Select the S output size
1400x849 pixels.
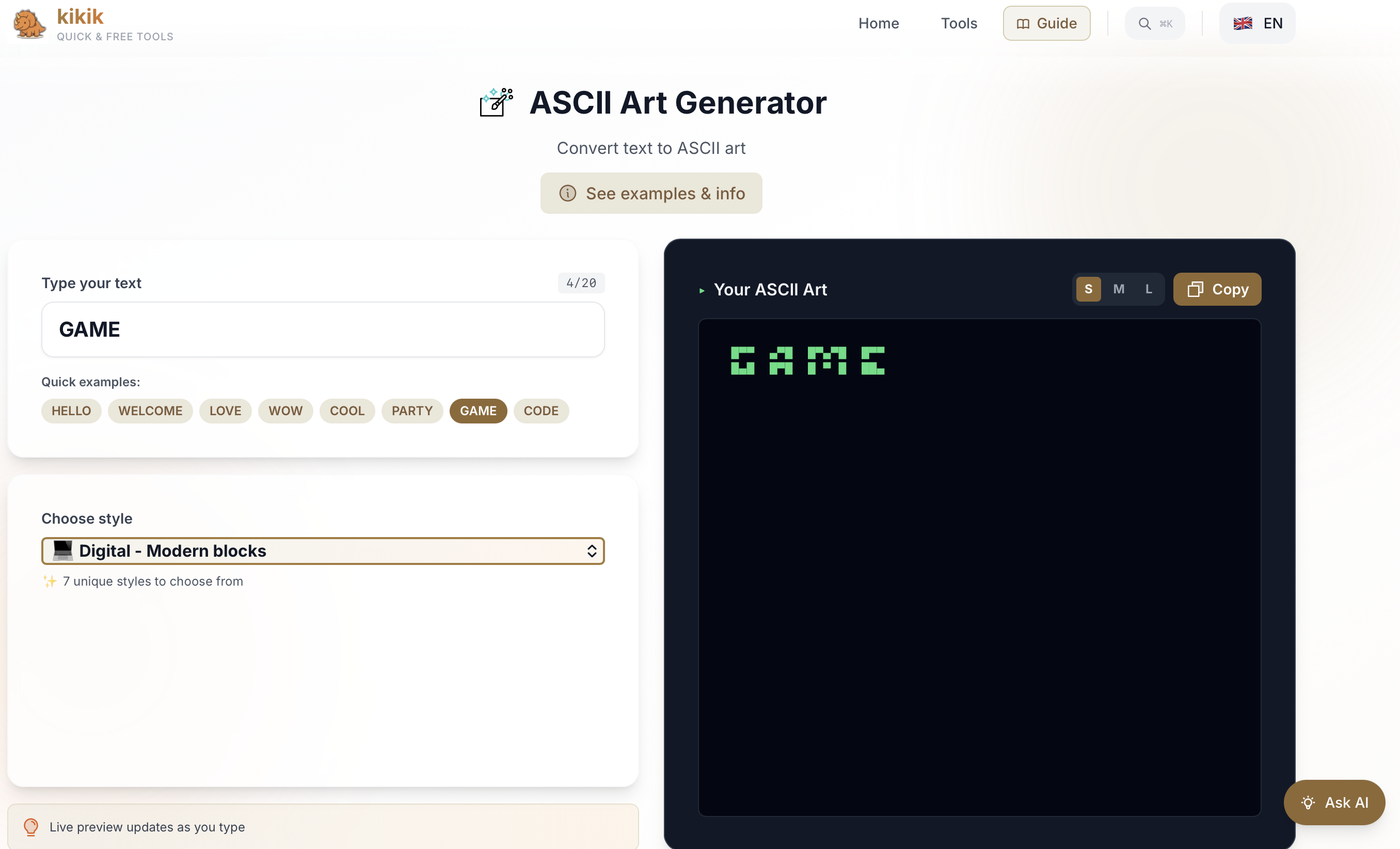pyautogui.click(x=1088, y=289)
